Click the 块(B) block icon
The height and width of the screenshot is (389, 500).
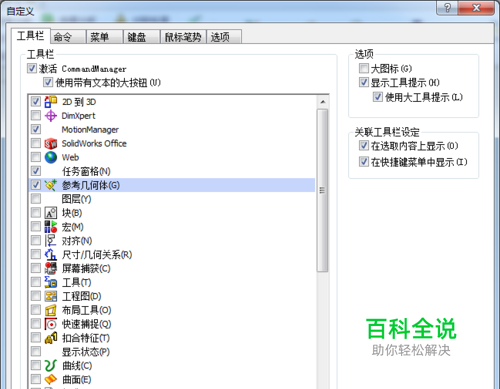[x=51, y=213]
